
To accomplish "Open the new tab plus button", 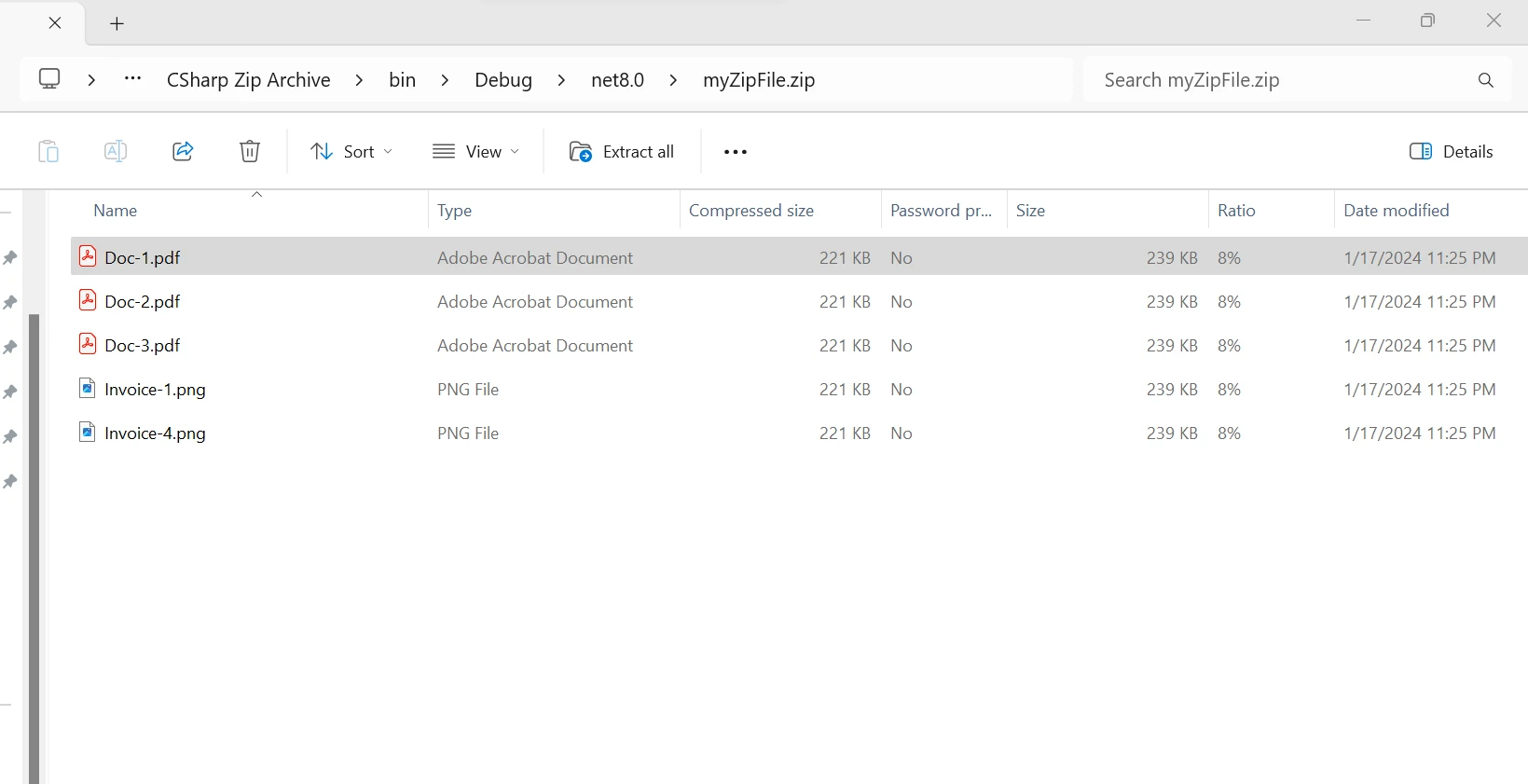I will coord(117,23).
